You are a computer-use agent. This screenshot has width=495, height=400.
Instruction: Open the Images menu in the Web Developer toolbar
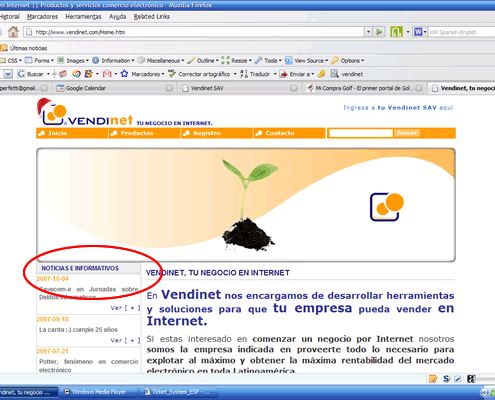pyautogui.click(x=73, y=61)
